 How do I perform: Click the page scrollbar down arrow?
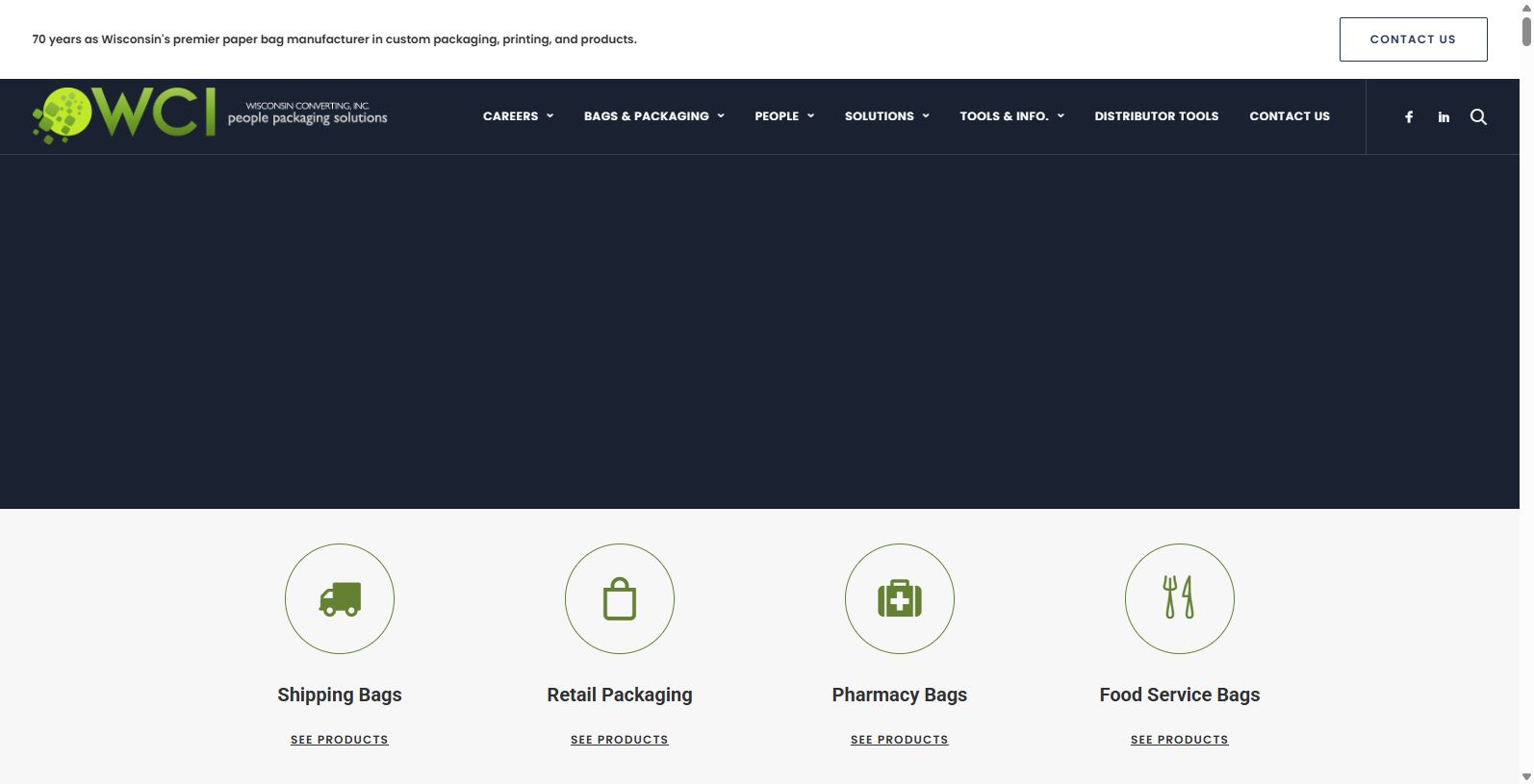pos(1526,776)
